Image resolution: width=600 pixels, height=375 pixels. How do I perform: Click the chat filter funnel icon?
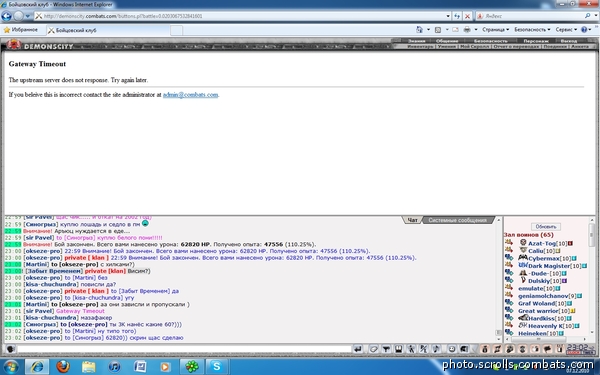point(386,349)
